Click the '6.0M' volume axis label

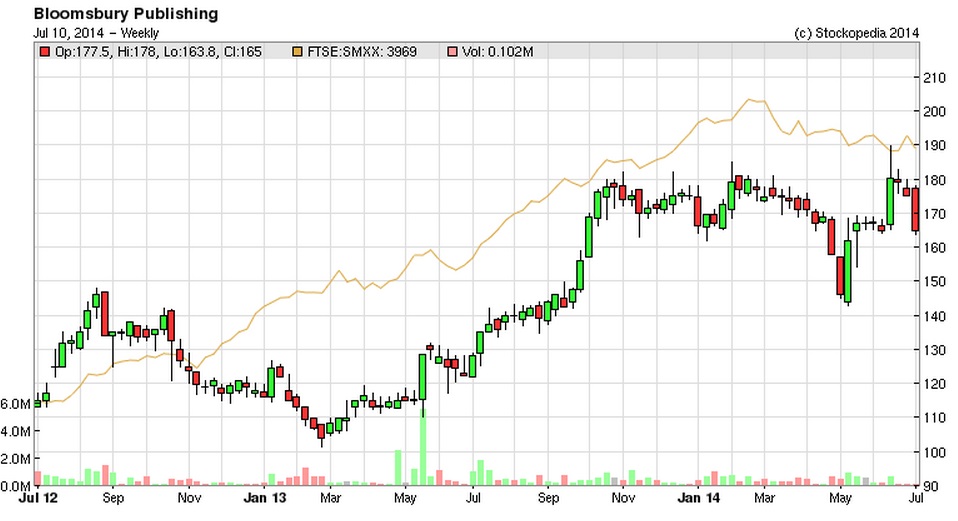pyautogui.click(x=15, y=404)
